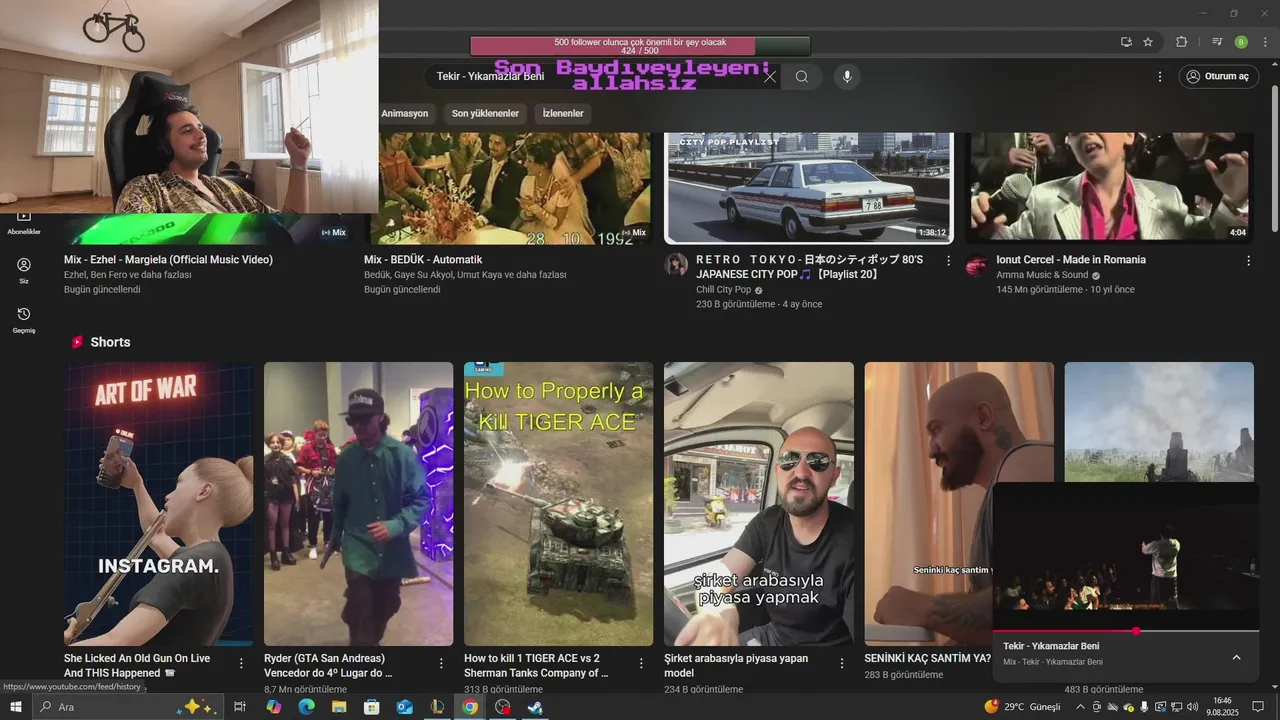The height and width of the screenshot is (720, 1280).
Task: Select the Son yüklenenler filter chip
Action: tap(485, 114)
